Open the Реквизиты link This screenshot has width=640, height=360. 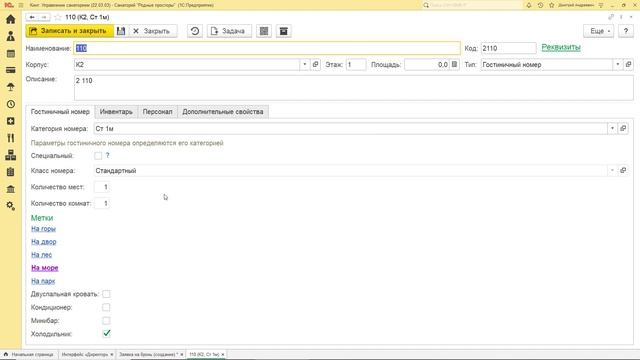point(561,47)
